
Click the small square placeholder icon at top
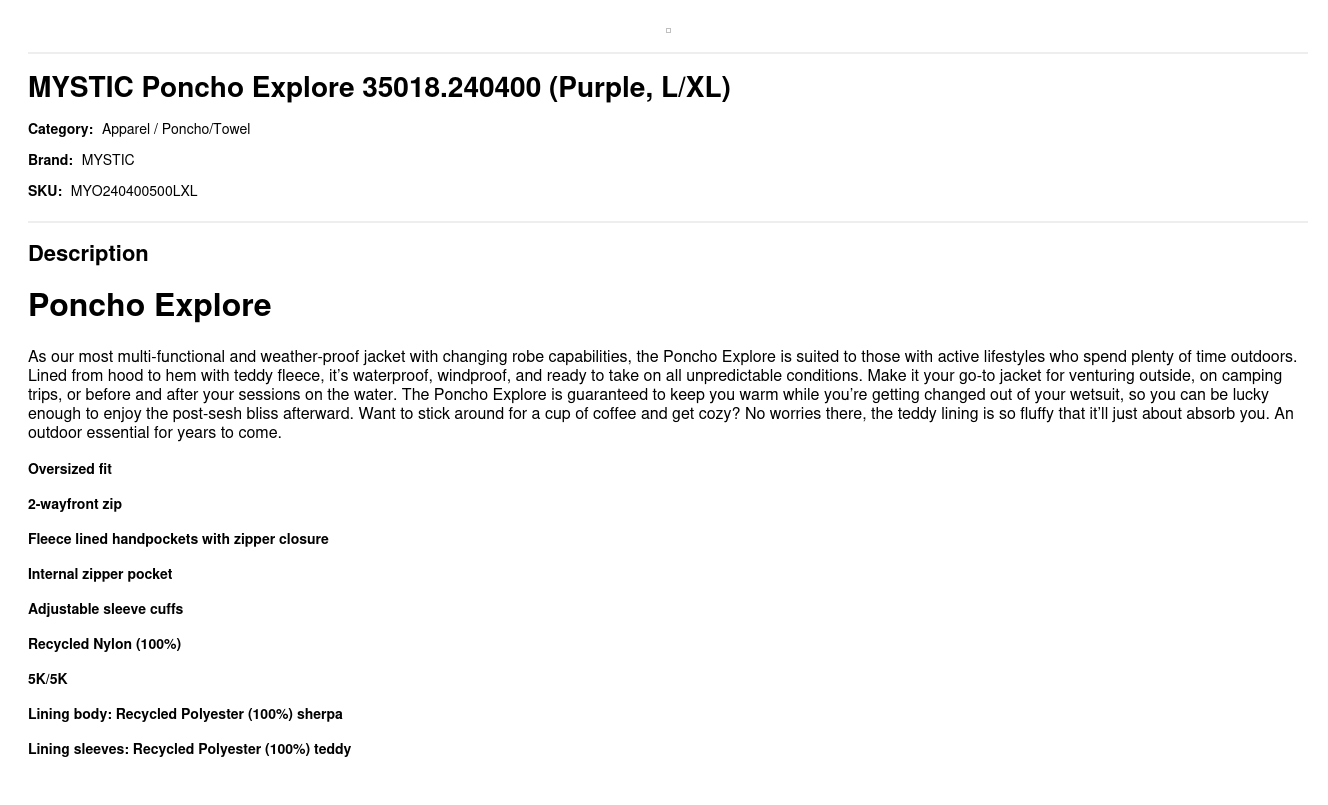(x=668, y=31)
